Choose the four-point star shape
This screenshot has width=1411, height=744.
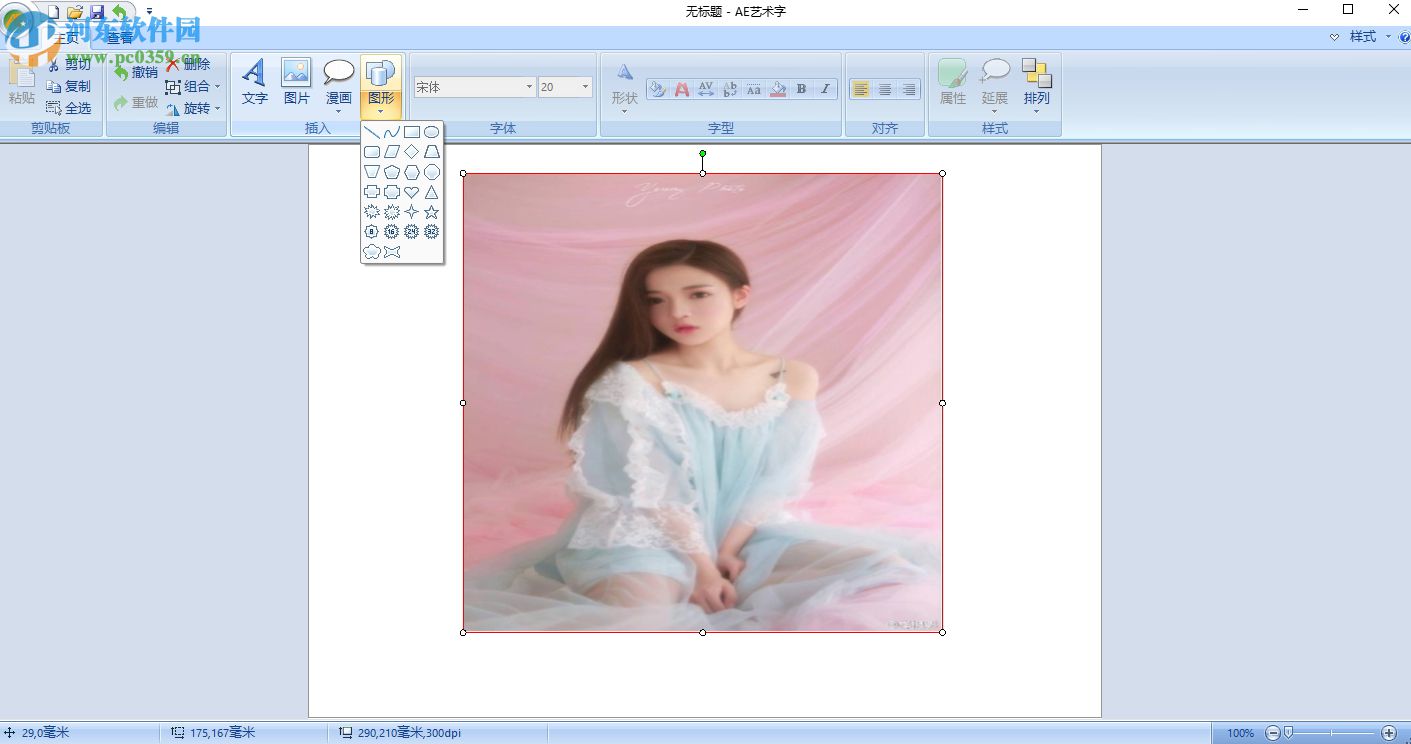412,212
